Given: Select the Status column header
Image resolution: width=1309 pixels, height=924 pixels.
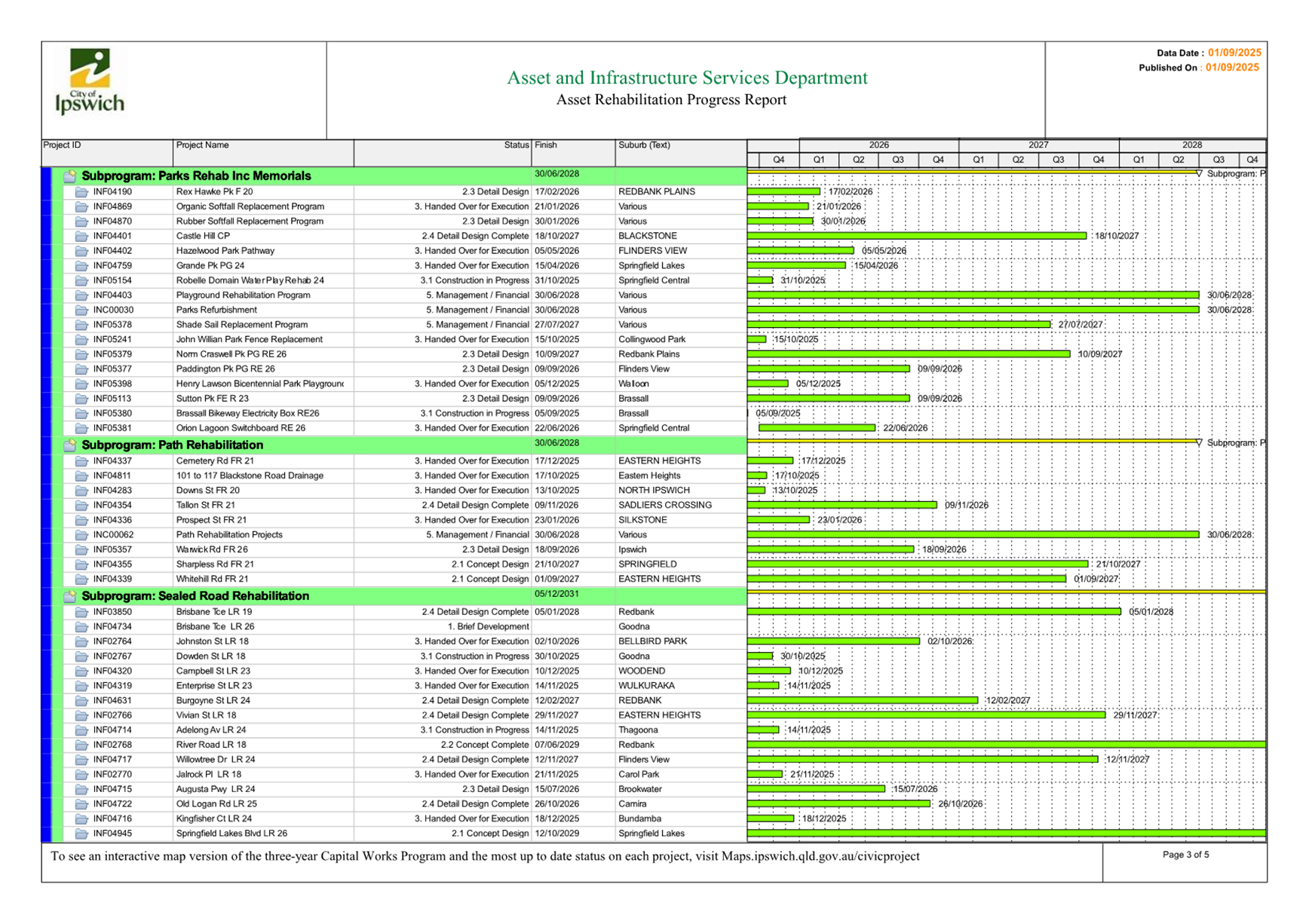Looking at the screenshot, I should pyautogui.click(x=443, y=153).
